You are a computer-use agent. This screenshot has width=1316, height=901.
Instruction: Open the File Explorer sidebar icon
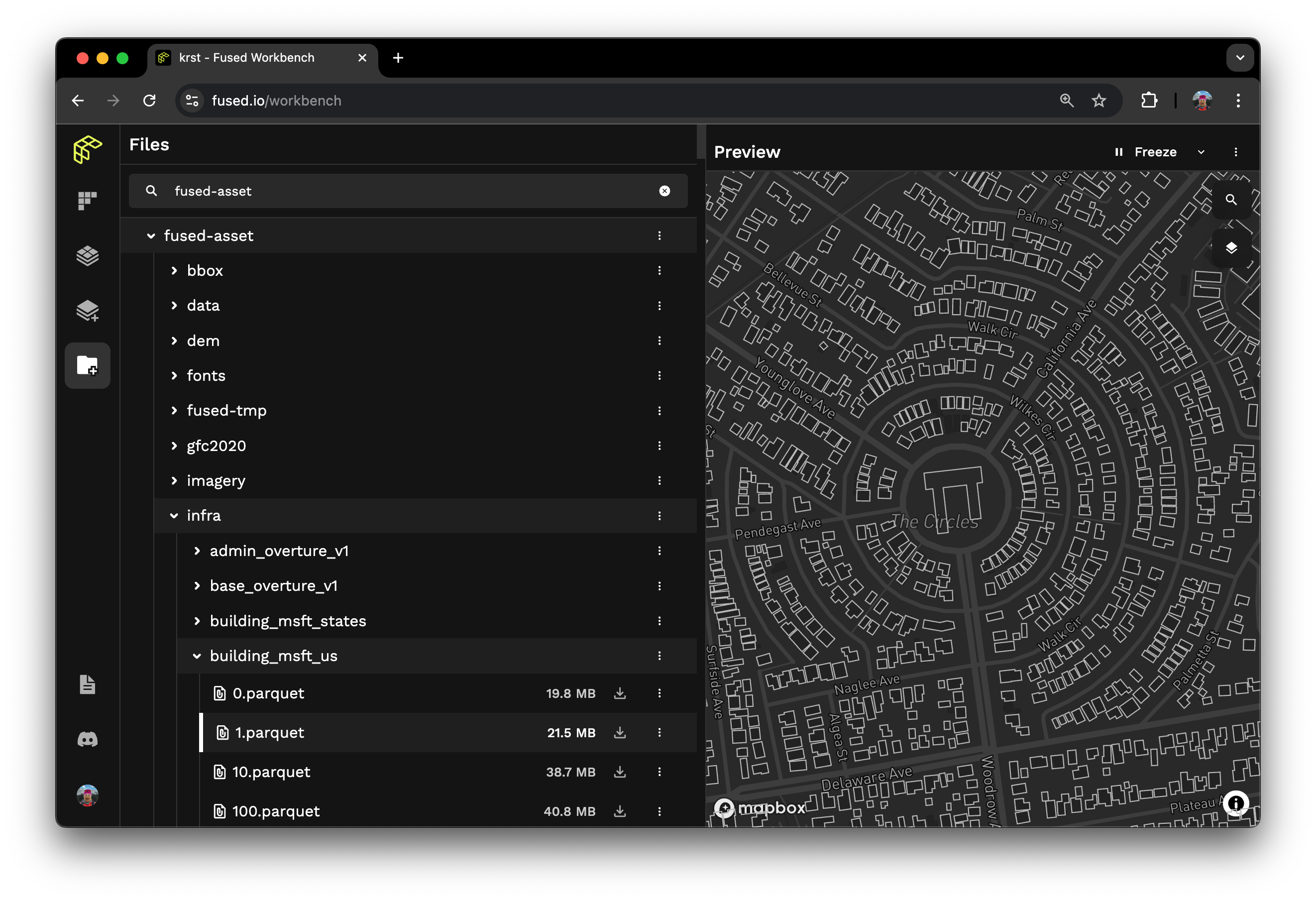pyautogui.click(x=87, y=365)
